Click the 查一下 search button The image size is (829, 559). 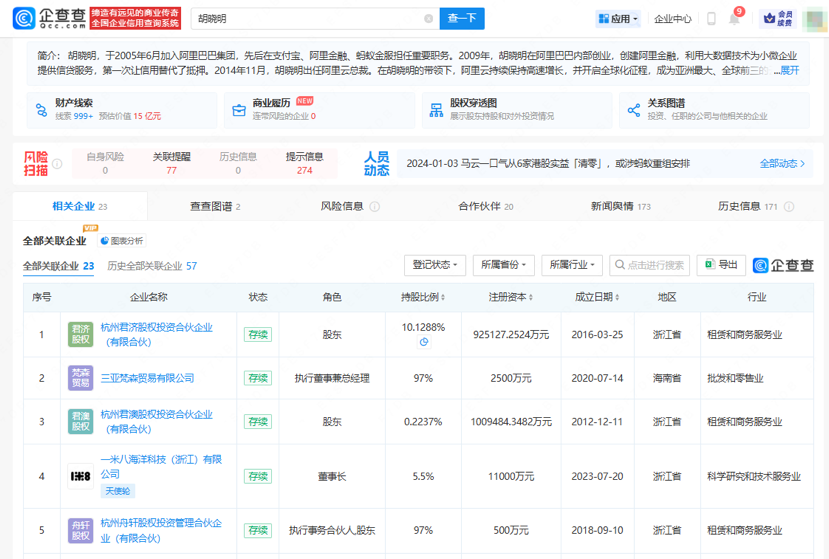click(462, 18)
